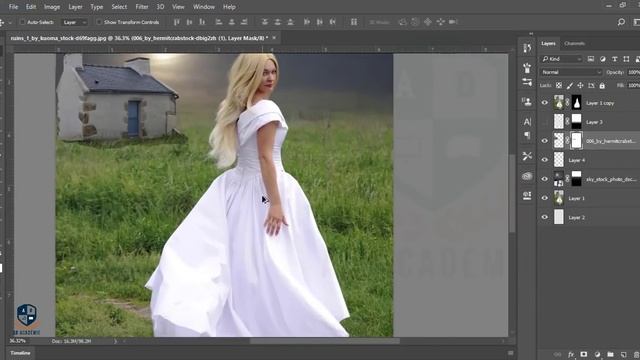
Task: Enable Show Transform Controls checkbox
Action: tap(99, 22)
